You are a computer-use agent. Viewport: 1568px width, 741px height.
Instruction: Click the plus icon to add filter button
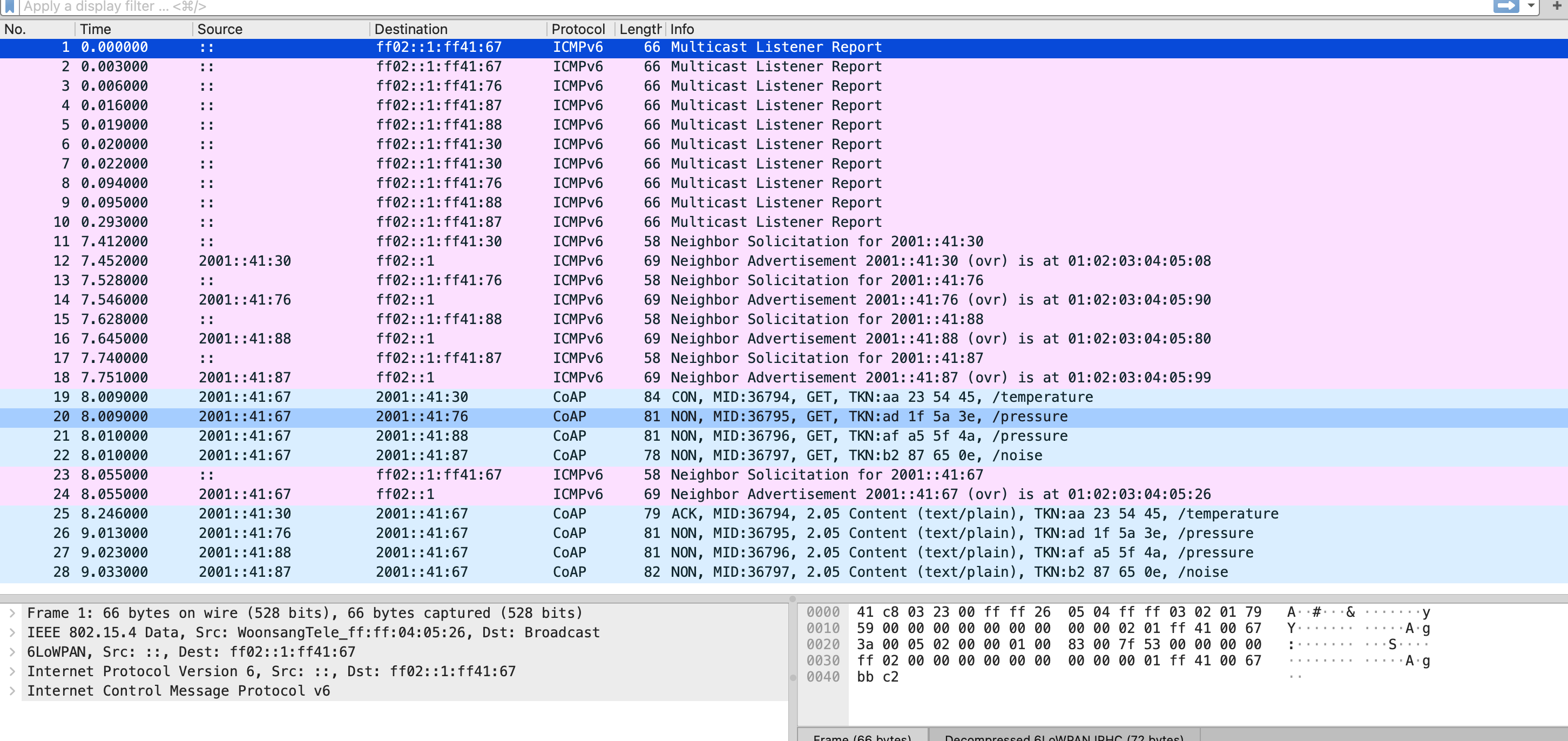click(x=1557, y=6)
